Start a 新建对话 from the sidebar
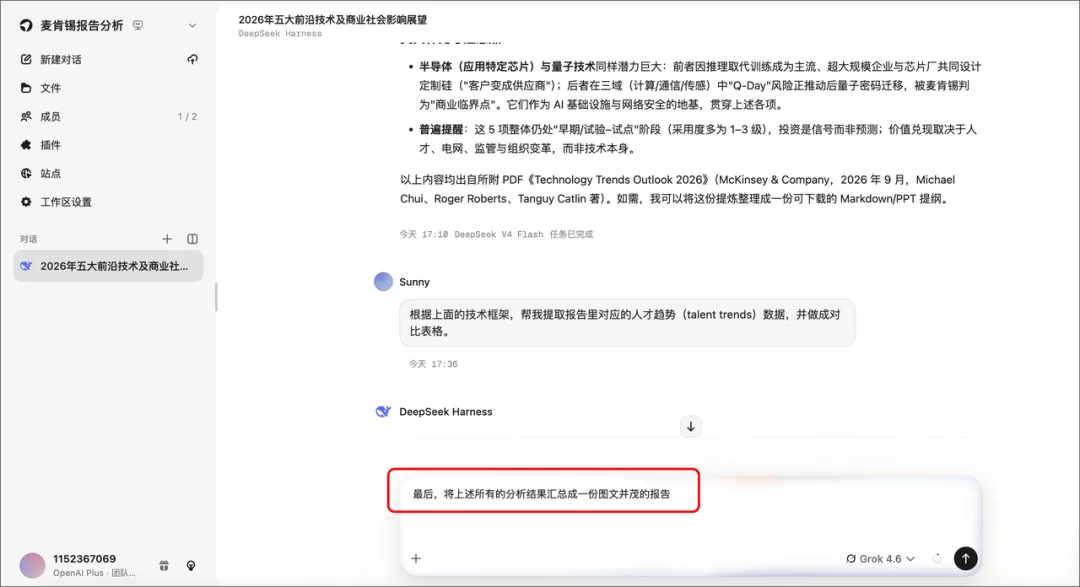Screen dimensions: 1080x587 [61, 59]
